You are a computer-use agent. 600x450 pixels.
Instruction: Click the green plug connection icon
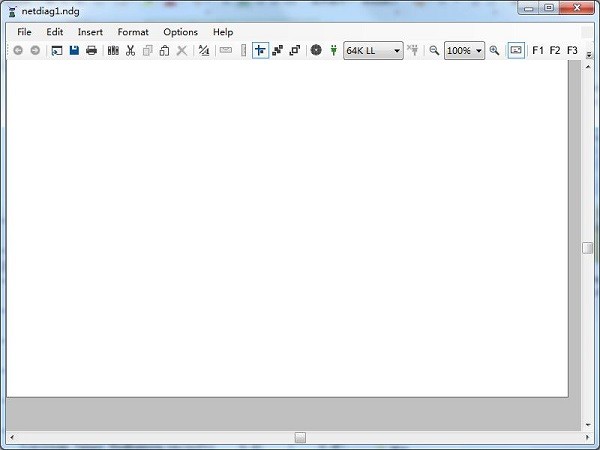coord(334,50)
